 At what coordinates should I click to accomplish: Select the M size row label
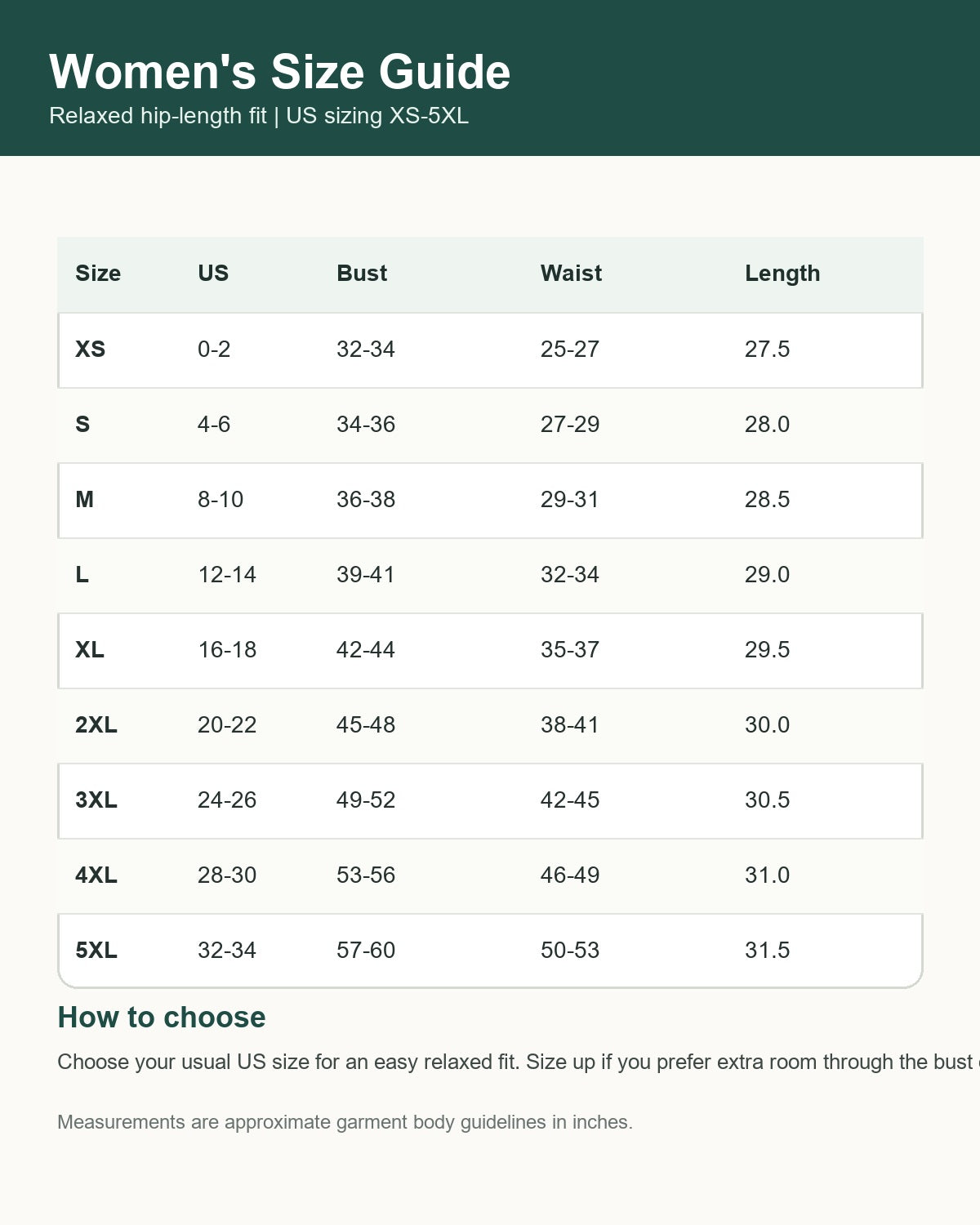(84, 500)
